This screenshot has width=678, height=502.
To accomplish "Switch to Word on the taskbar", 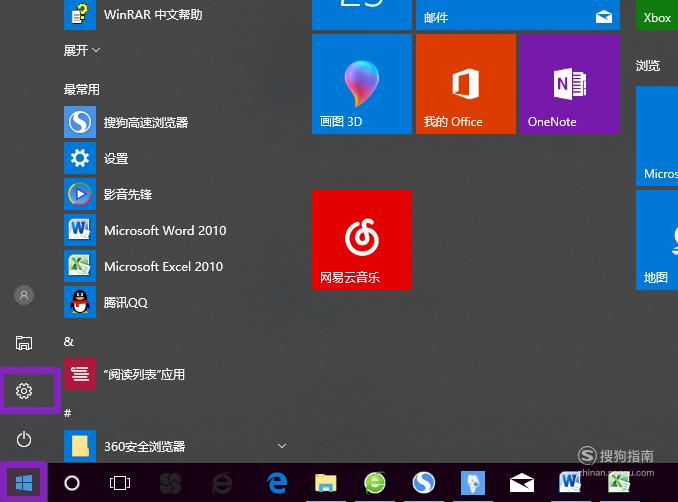I will (570, 483).
